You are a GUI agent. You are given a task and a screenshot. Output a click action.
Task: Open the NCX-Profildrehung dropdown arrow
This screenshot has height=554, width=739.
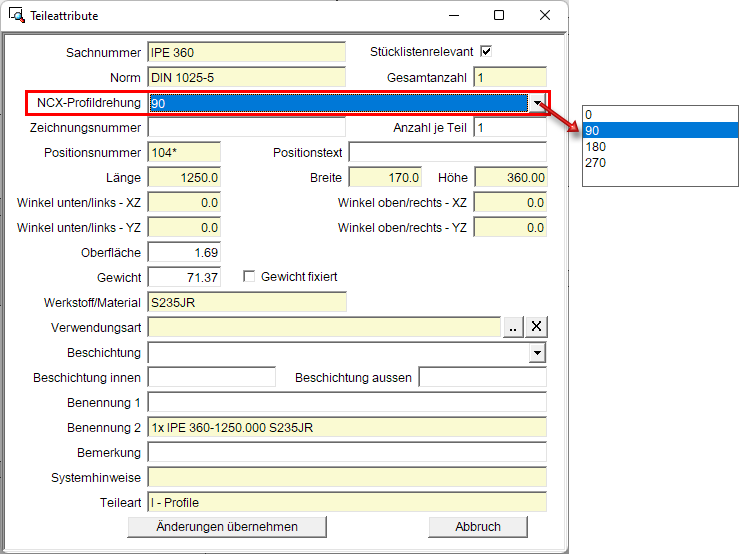(x=537, y=103)
